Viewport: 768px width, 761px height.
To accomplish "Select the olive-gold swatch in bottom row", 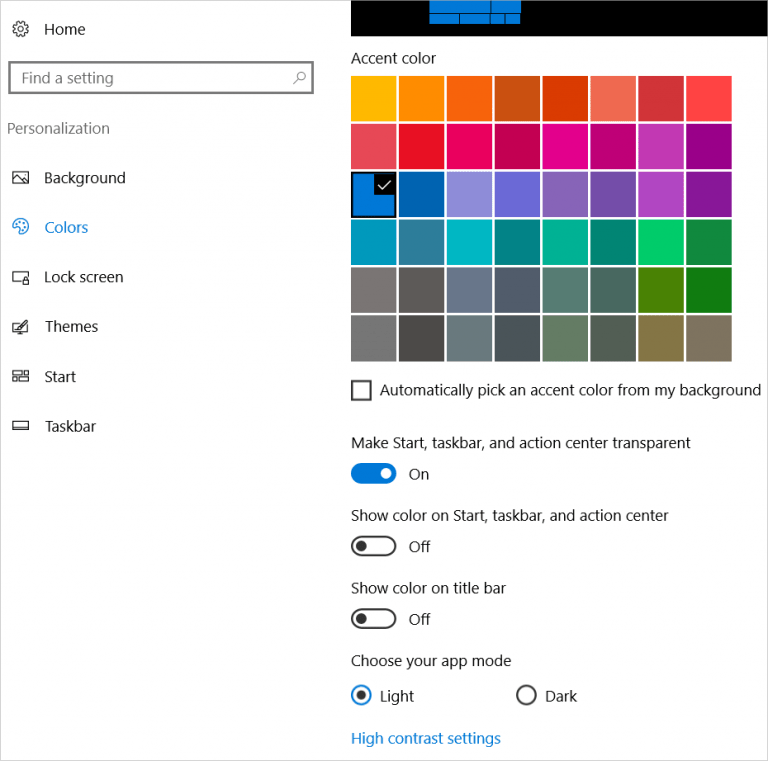I will tap(661, 338).
